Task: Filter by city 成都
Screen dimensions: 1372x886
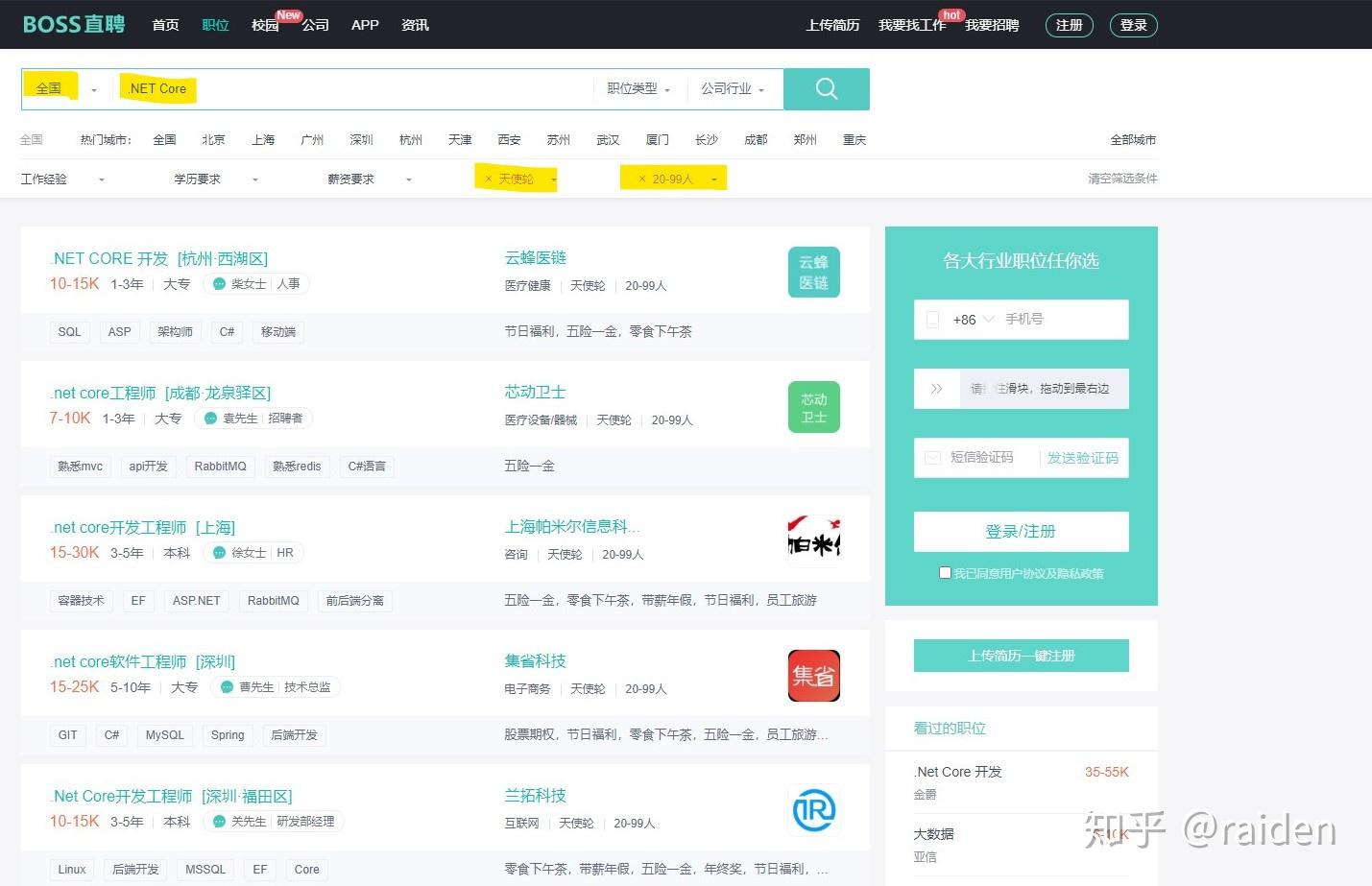Action: pos(756,140)
